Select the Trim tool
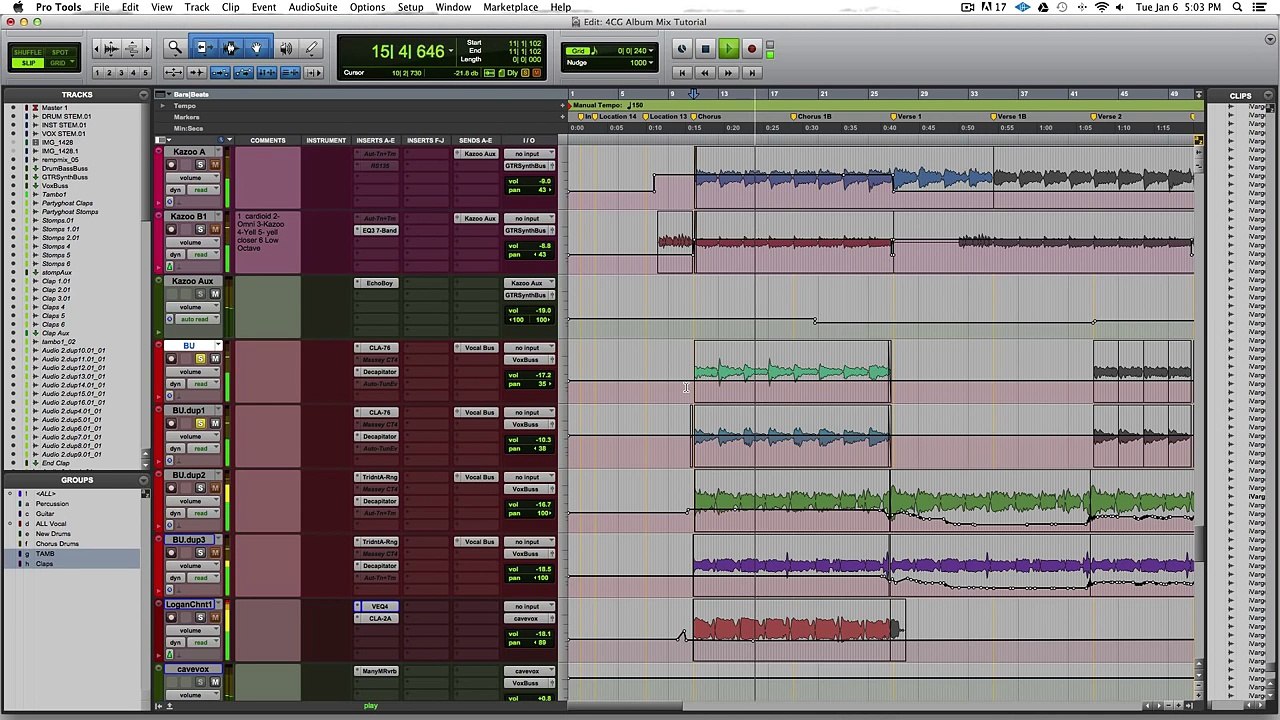Image resolution: width=1280 pixels, height=720 pixels. coord(203,48)
